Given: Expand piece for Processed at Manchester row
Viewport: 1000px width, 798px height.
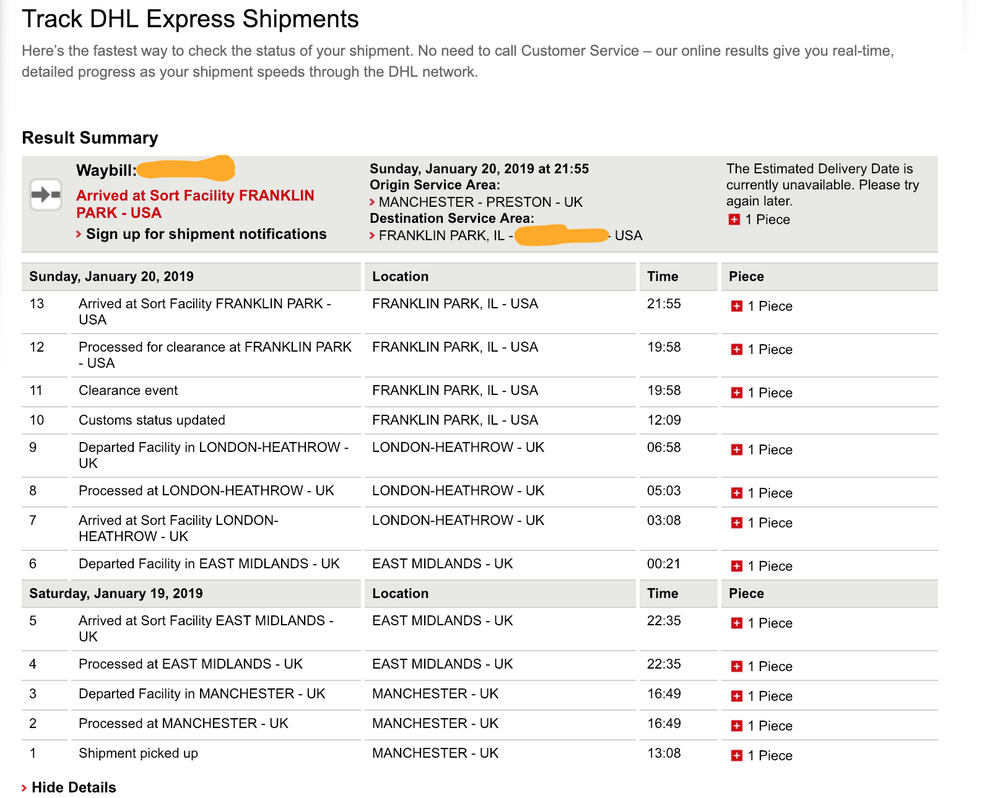Looking at the screenshot, I should pos(737,726).
